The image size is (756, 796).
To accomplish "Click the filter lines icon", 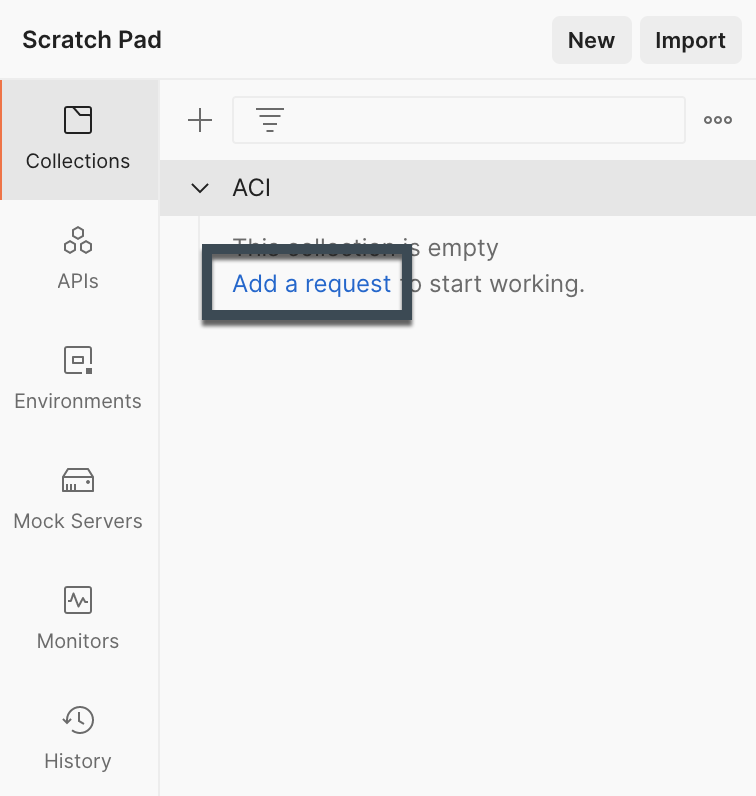I will tap(270, 121).
